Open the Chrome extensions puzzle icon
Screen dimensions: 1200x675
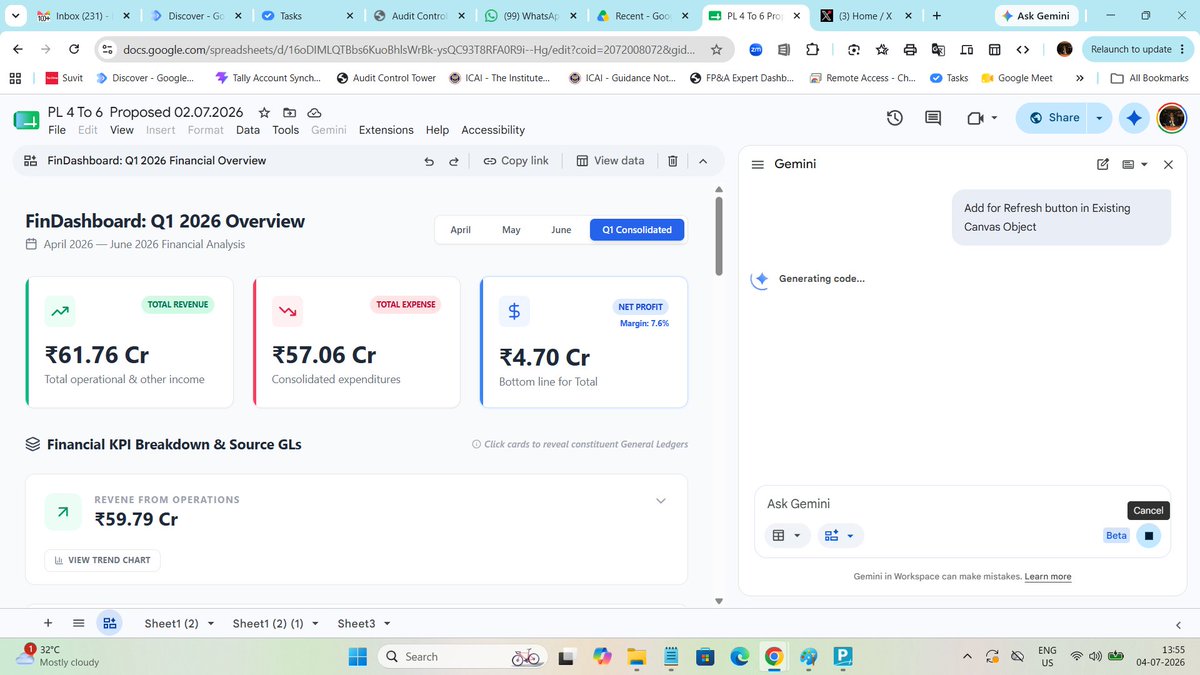click(812, 49)
